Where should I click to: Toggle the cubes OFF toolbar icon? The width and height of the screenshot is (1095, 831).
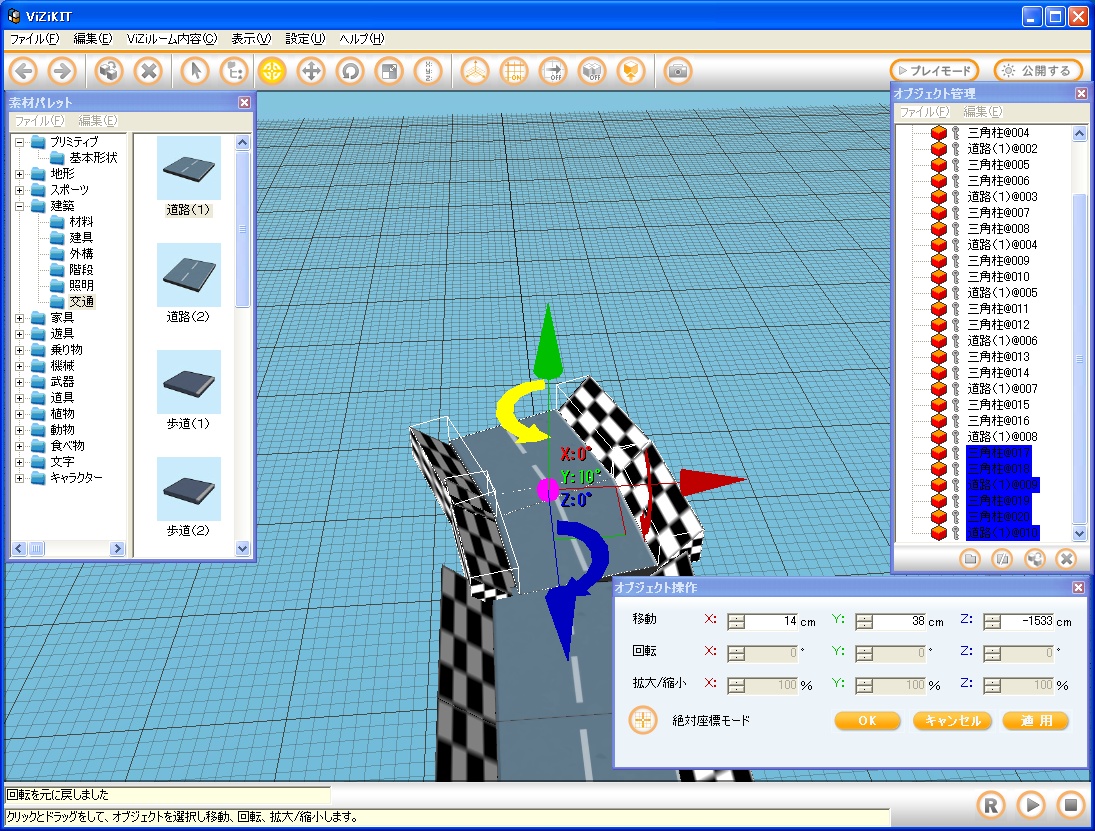coord(591,71)
